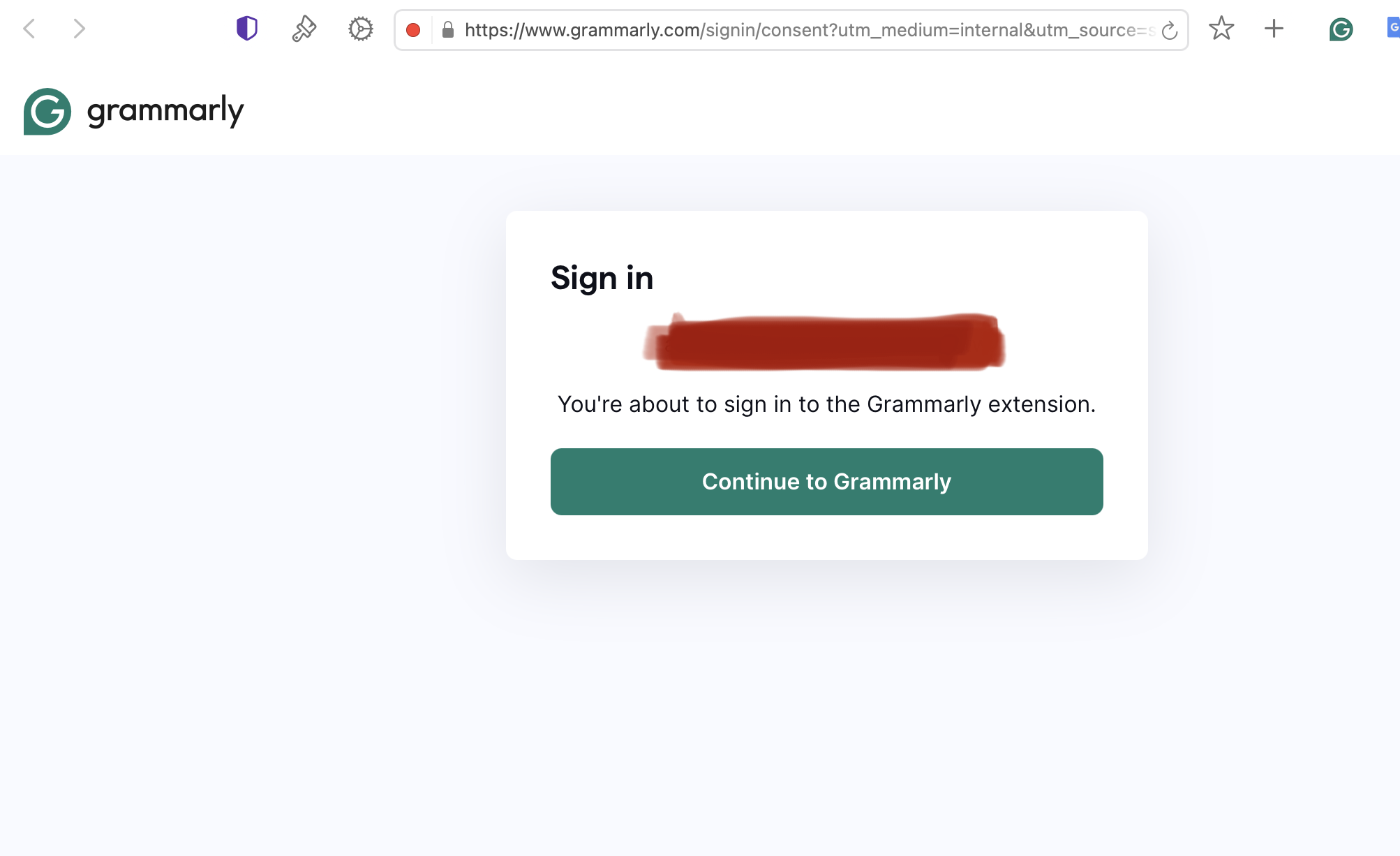Click the green Grammarly logo badge

click(47, 112)
